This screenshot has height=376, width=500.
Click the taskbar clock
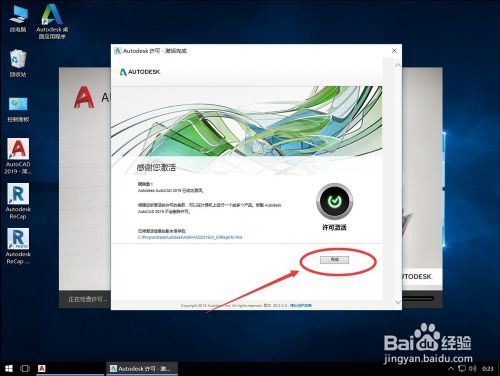pyautogui.click(x=488, y=369)
